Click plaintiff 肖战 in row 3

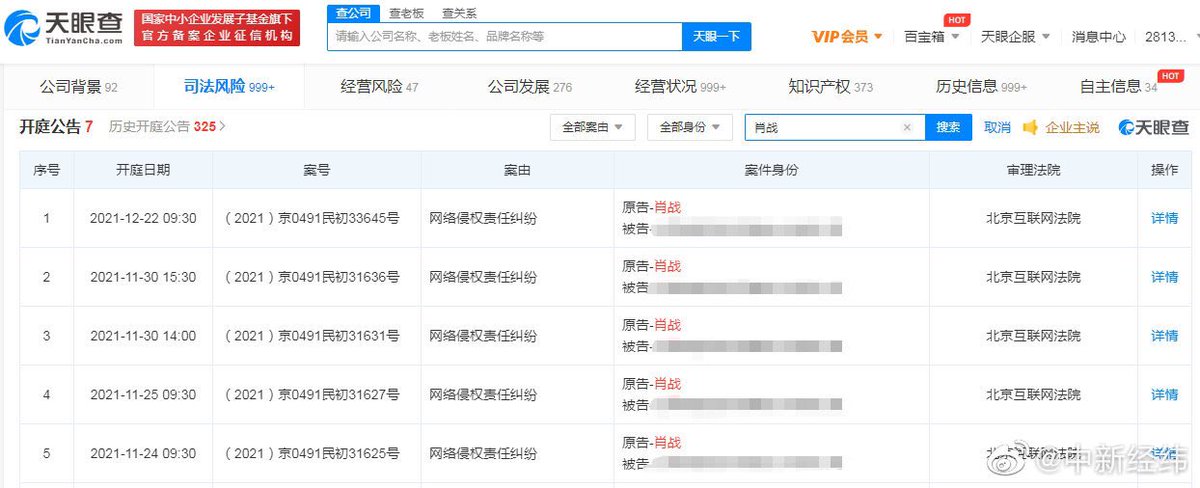click(667, 325)
